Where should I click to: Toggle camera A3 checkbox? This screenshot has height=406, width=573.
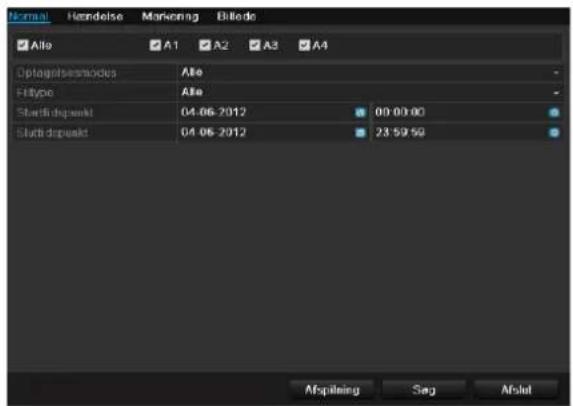[255, 45]
